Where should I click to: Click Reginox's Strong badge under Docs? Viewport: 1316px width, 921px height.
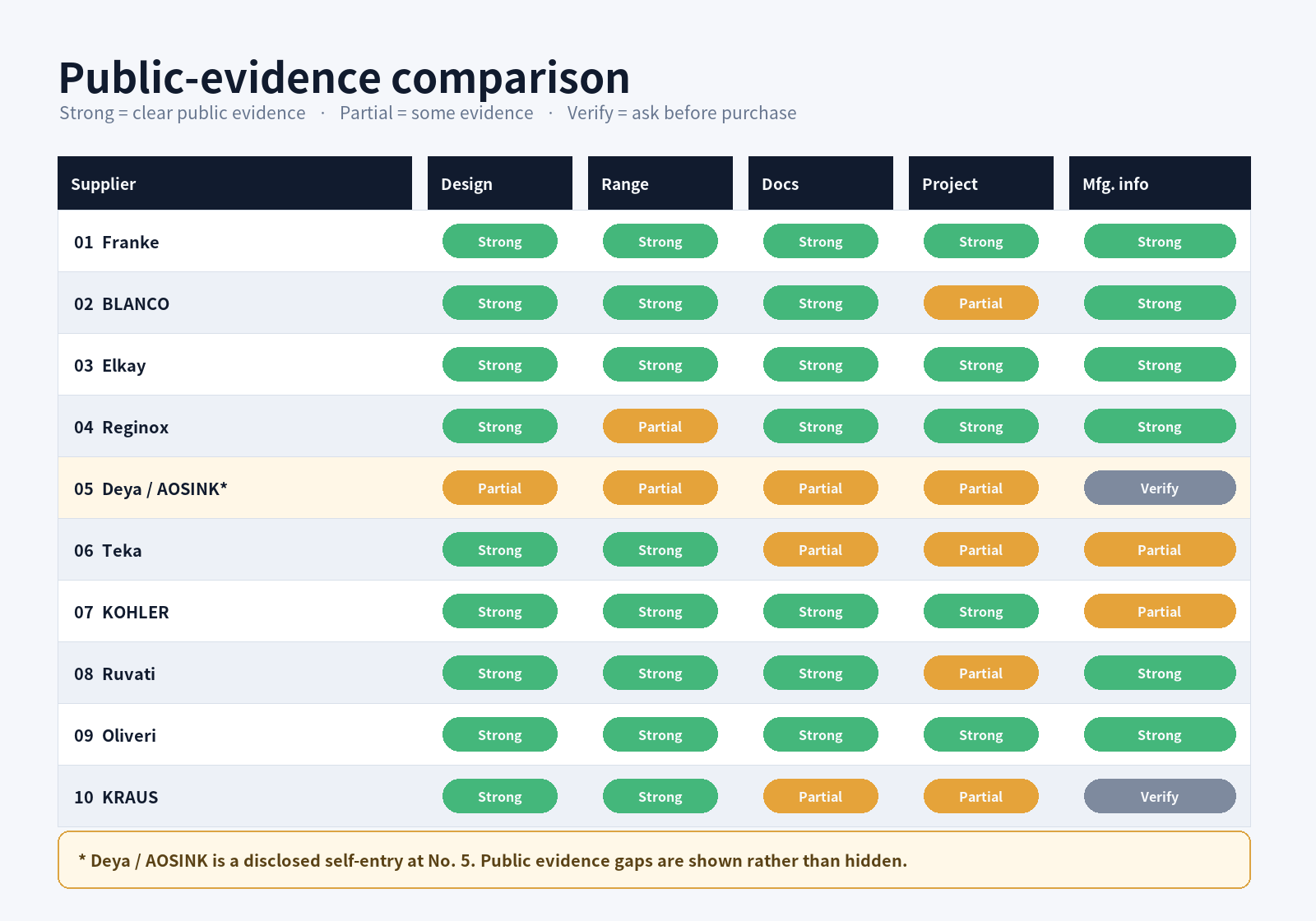coord(821,426)
